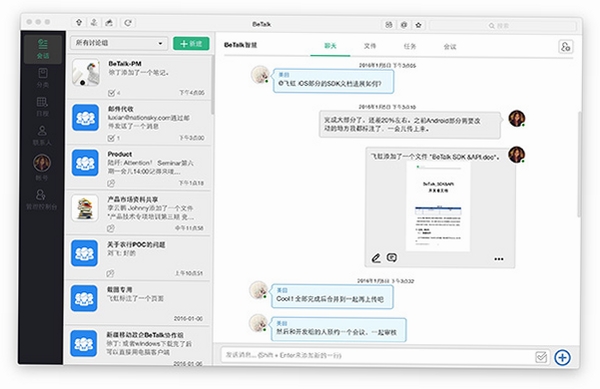The height and width of the screenshot is (389, 600).
Task: Click the iOS SDK question message bubble
Action: pos(333,81)
